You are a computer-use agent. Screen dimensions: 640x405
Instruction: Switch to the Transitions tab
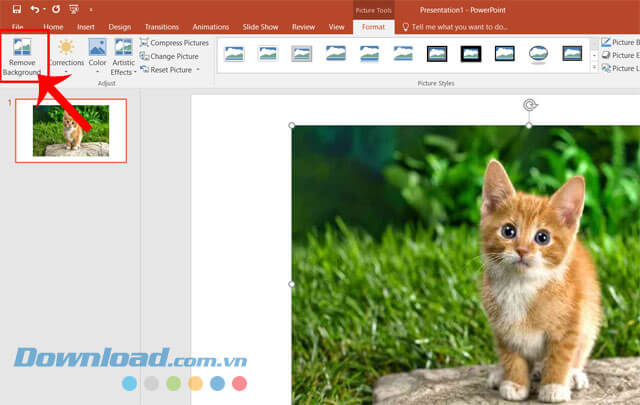point(162,27)
